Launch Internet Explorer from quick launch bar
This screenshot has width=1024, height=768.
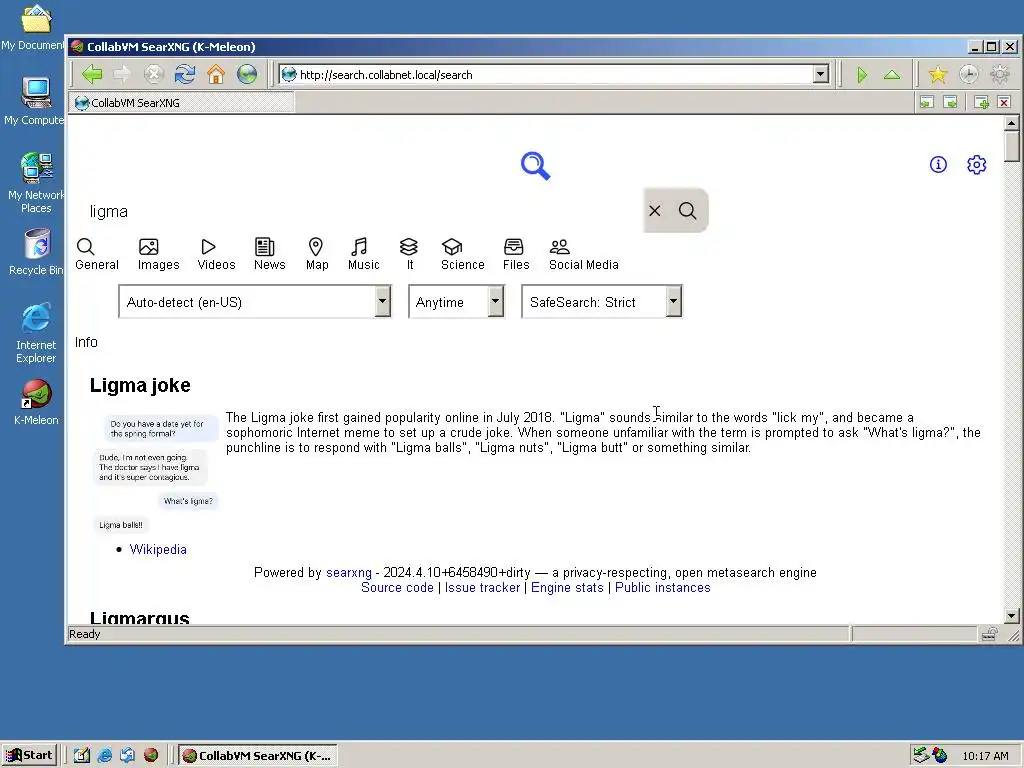pyautogui.click(x=104, y=756)
